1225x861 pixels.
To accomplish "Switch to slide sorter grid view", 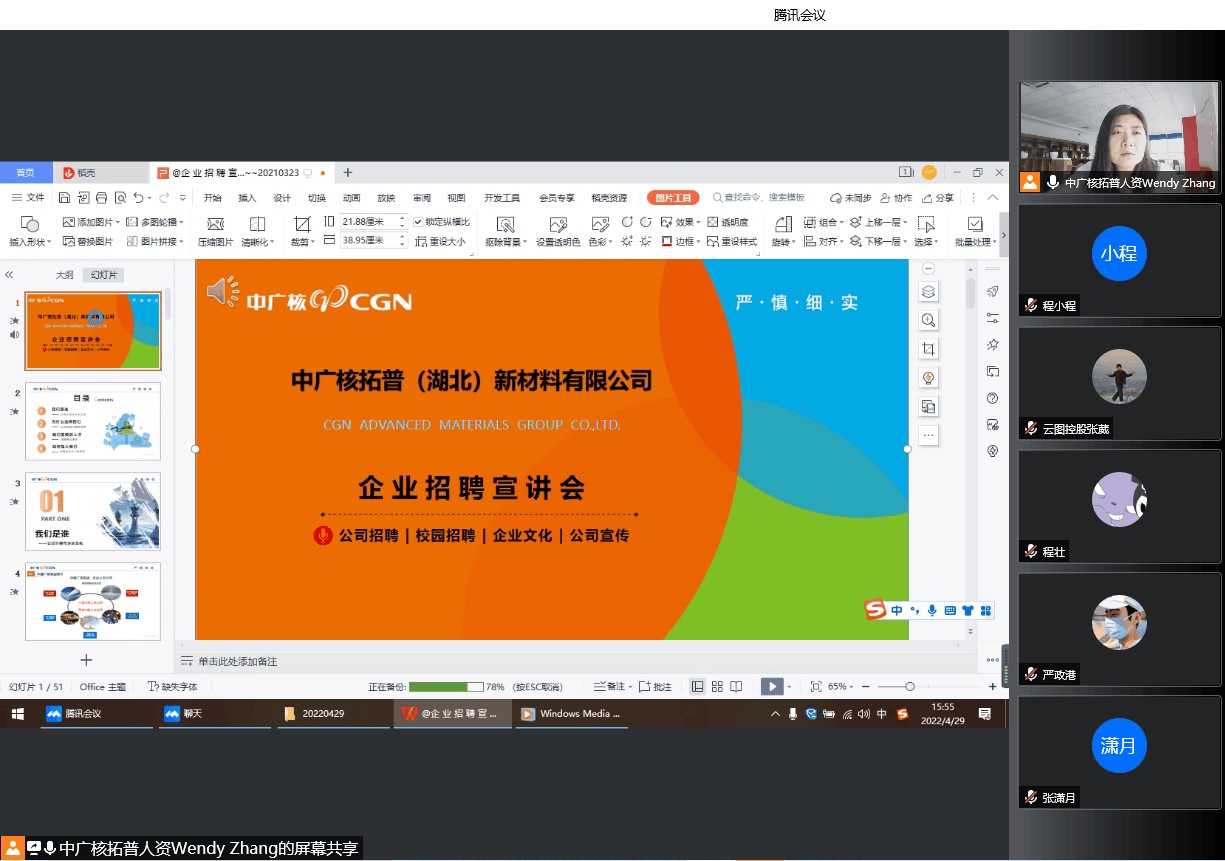I will [x=717, y=687].
